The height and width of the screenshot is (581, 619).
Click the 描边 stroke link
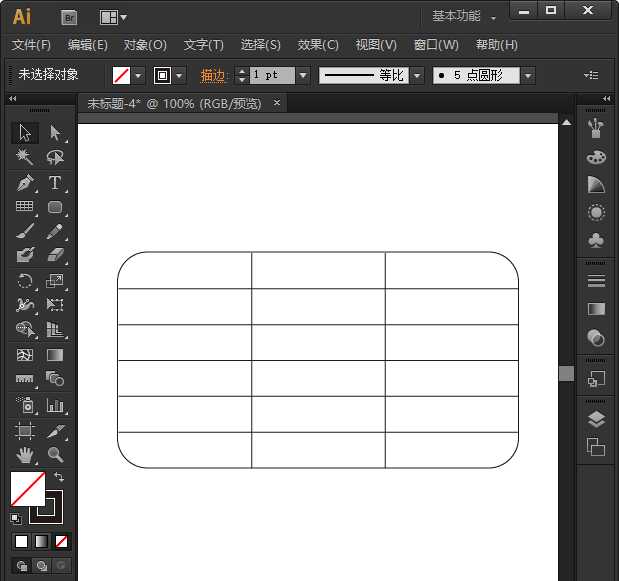tap(213, 76)
